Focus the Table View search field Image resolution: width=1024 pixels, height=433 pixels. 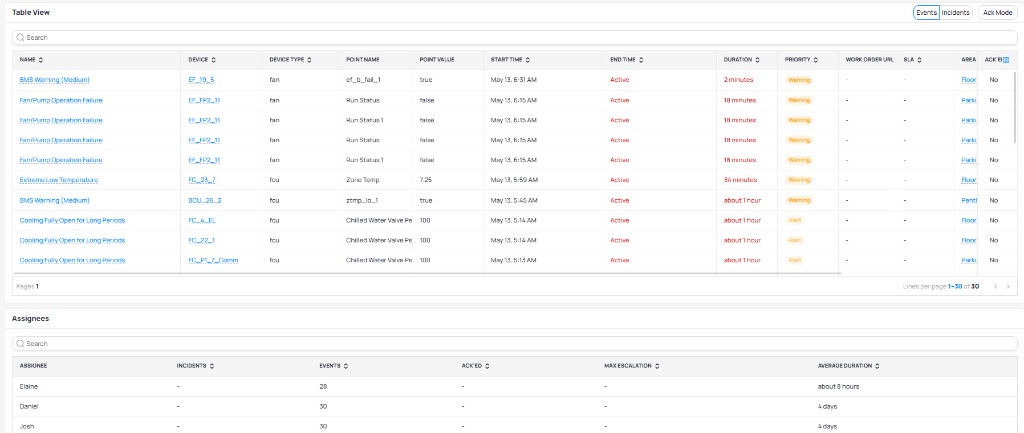pyautogui.click(x=515, y=38)
